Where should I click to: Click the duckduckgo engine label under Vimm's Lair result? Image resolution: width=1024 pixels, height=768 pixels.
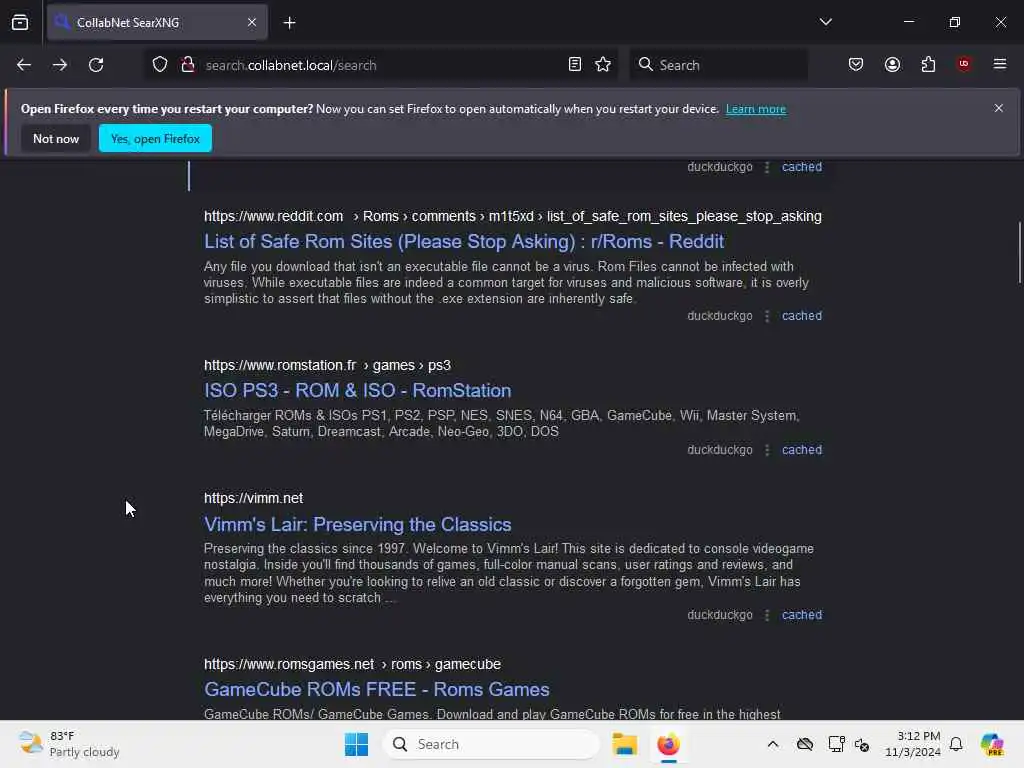(720, 615)
